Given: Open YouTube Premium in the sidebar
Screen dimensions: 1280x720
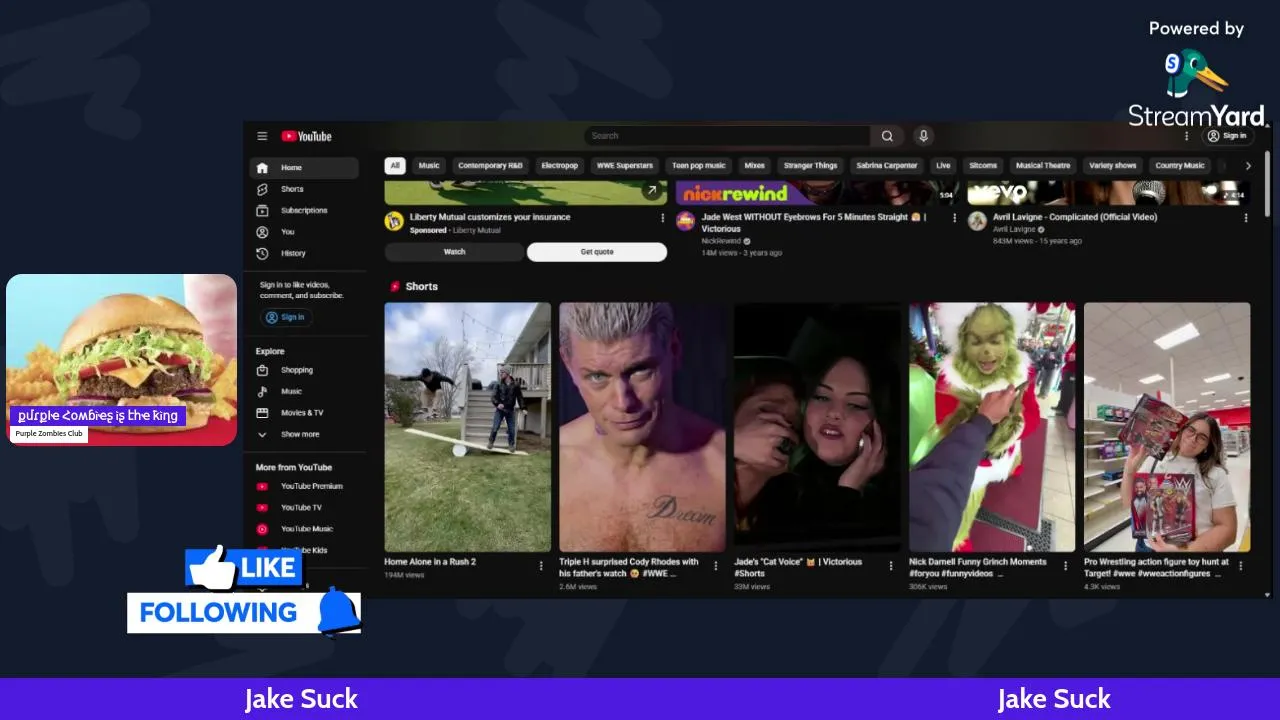Looking at the screenshot, I should [x=304, y=487].
